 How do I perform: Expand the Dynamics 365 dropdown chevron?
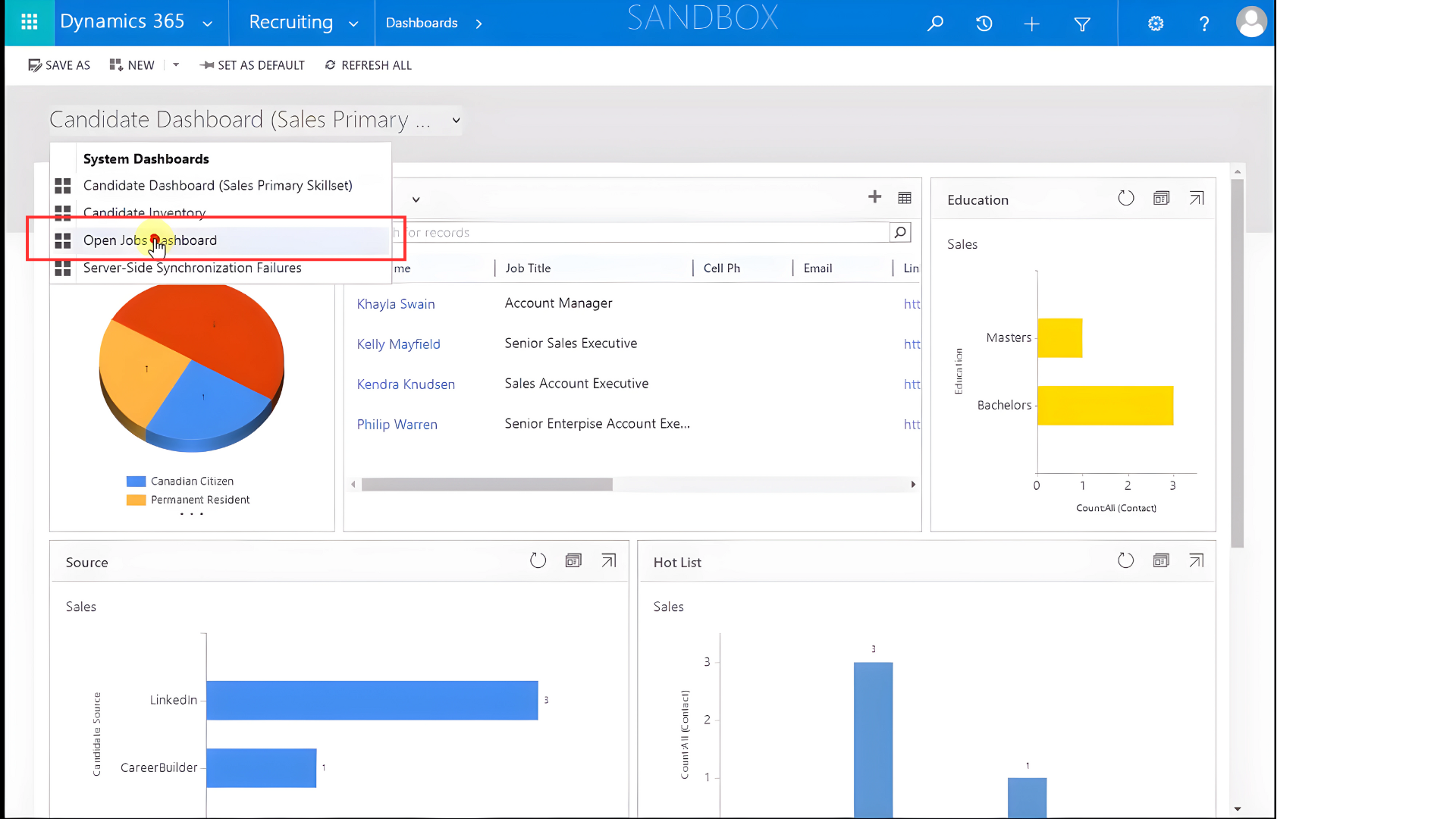coord(207,24)
